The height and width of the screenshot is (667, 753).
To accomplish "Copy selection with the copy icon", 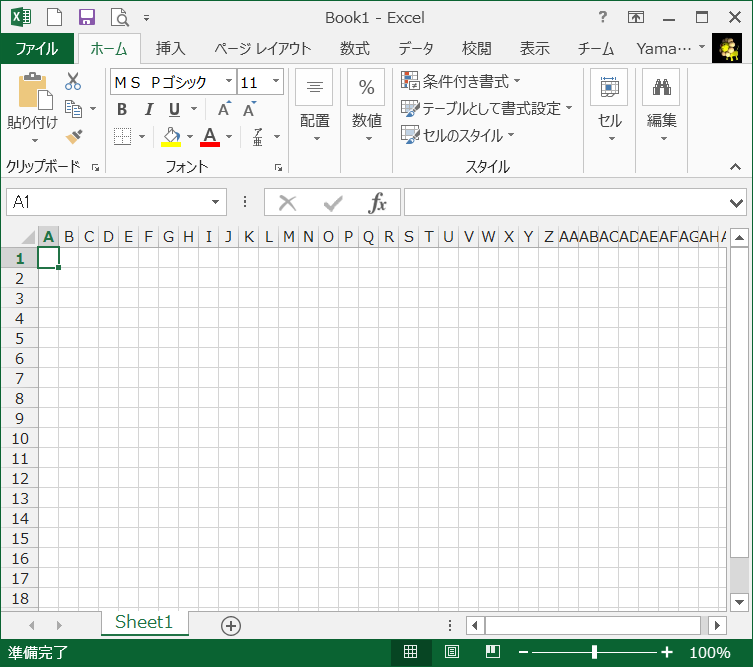I will [73, 109].
